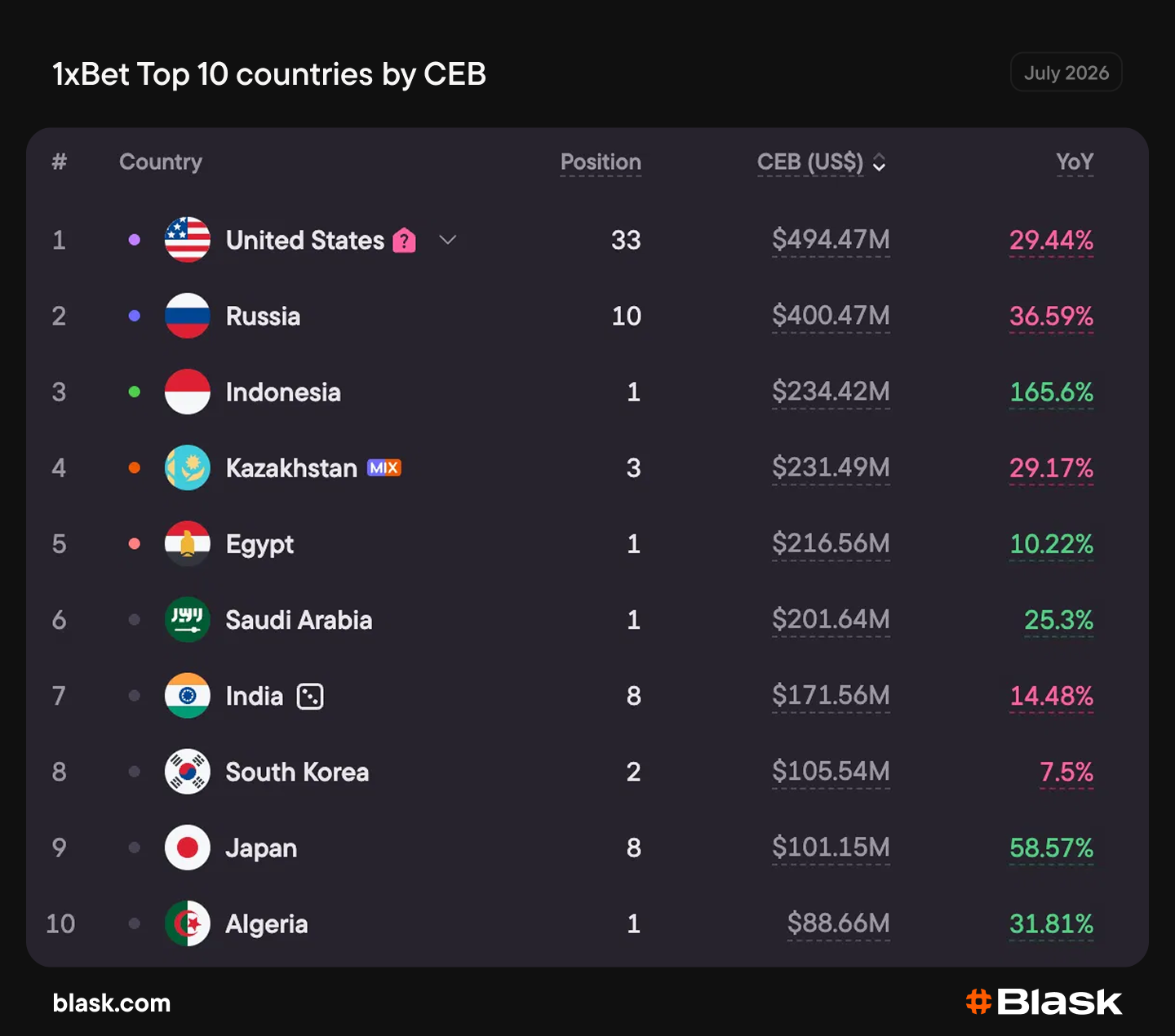Open the blask.com link
Viewport: 1175px width, 1036px height.
(112, 1003)
